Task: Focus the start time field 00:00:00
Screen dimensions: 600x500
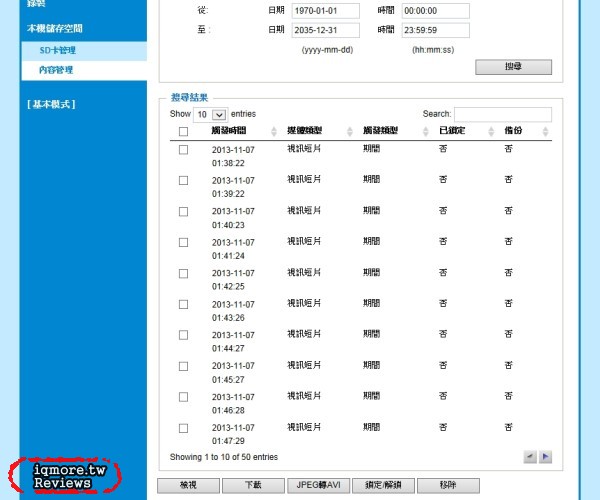Action: 435,11
